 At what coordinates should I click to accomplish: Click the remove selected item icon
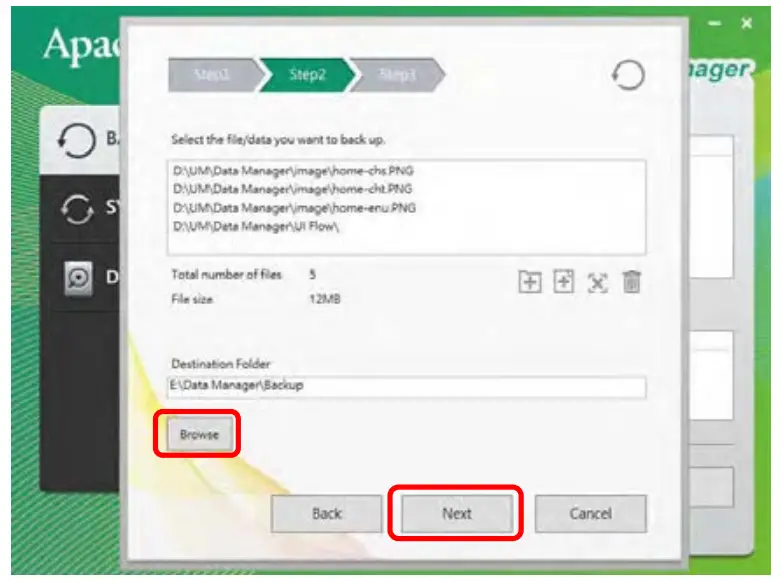(597, 283)
